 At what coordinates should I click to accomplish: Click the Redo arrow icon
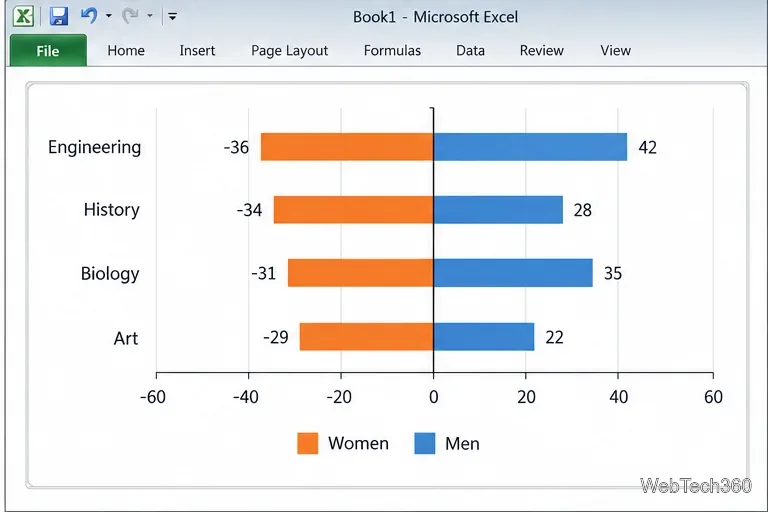130,16
